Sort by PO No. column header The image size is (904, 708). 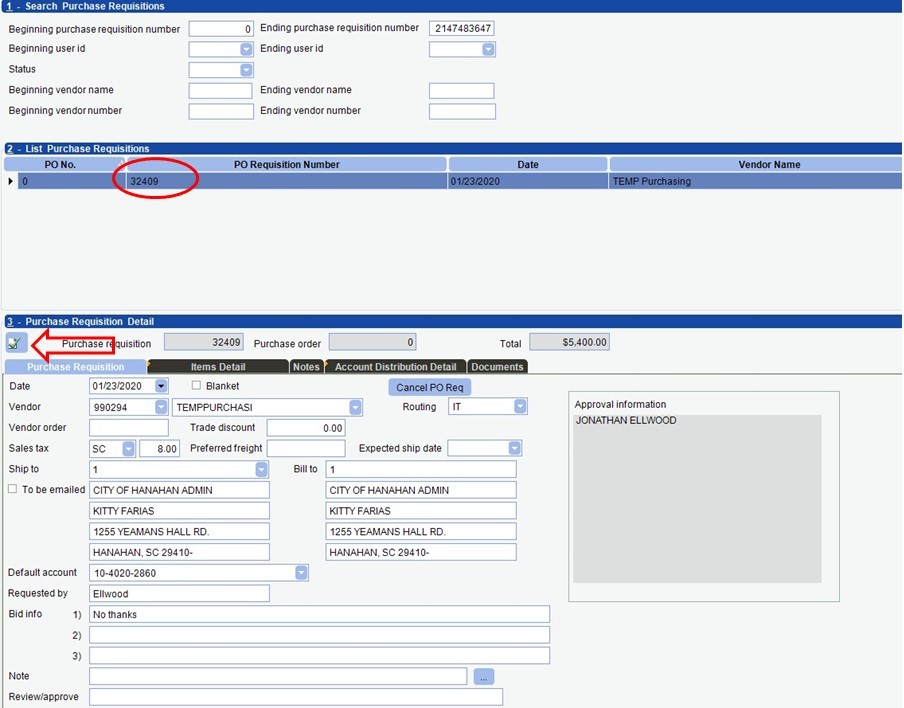click(x=65, y=164)
